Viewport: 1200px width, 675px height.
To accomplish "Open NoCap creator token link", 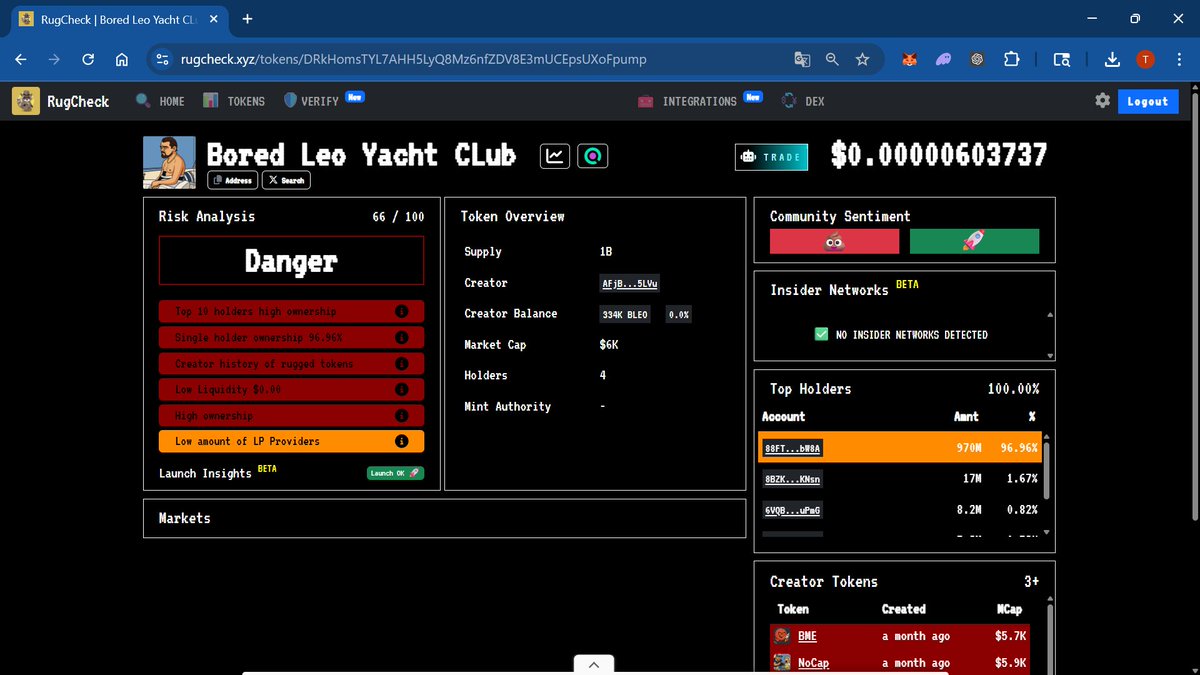I will 814,663.
